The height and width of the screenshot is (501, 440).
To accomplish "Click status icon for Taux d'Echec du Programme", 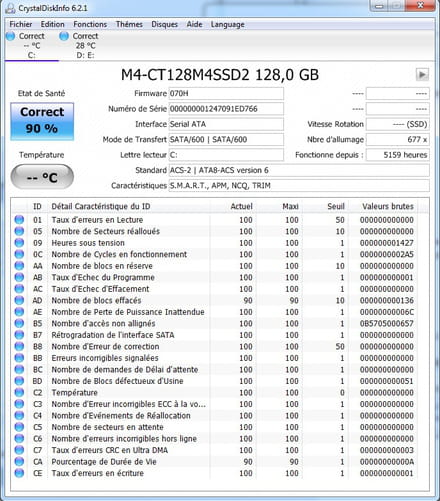I will click(19, 277).
